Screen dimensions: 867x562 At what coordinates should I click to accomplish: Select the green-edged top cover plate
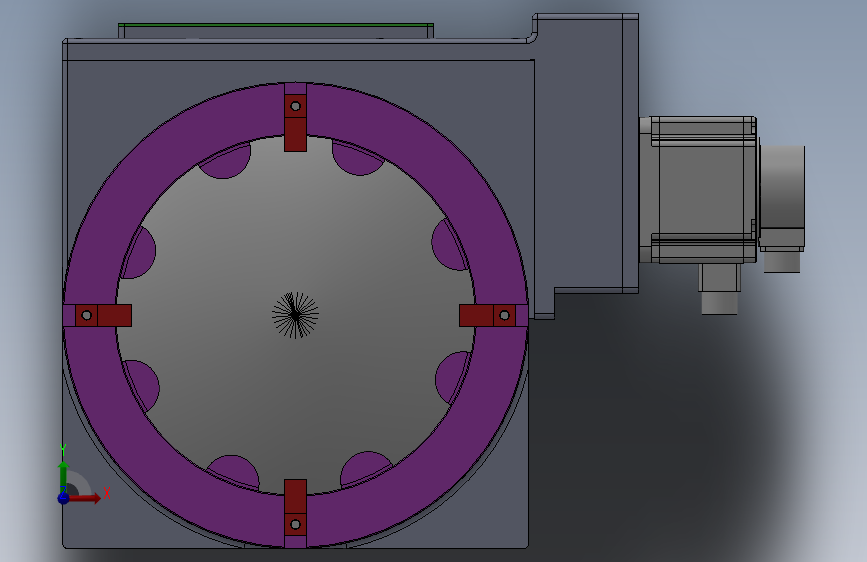[276, 31]
